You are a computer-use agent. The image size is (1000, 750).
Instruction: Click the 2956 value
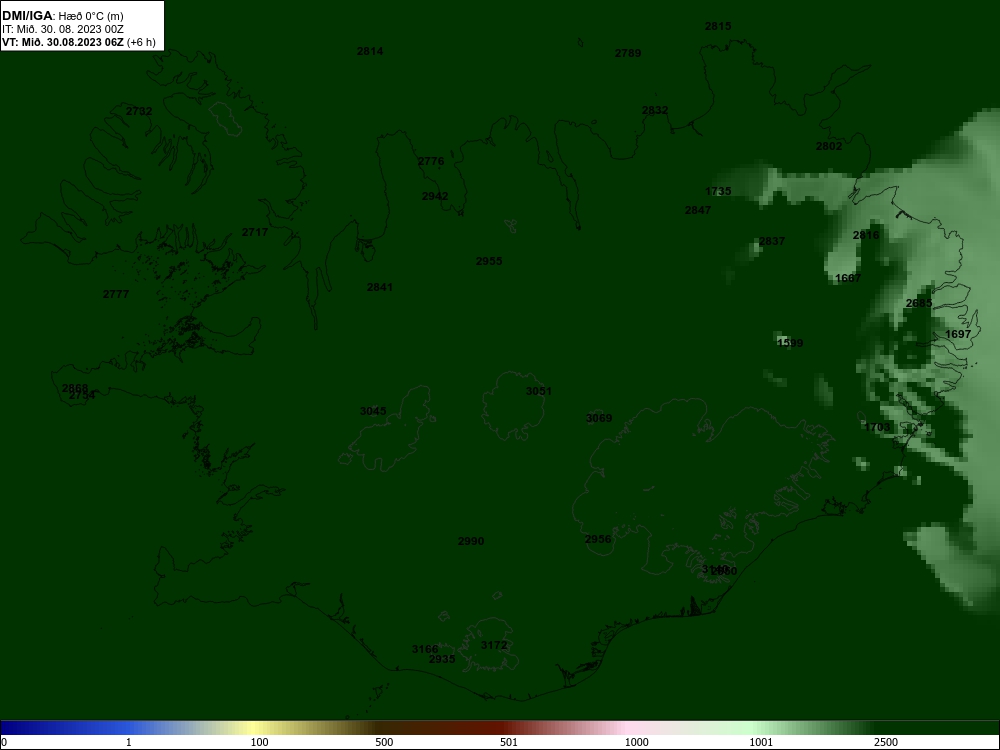[598, 540]
